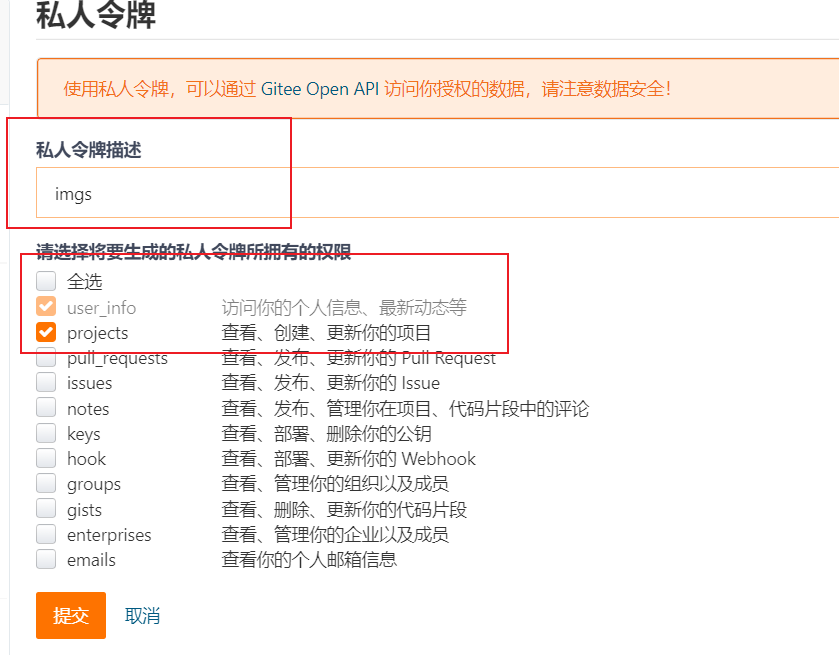This screenshot has width=839, height=655.
Task: Toggle the hook permission checkbox
Action: point(46,458)
